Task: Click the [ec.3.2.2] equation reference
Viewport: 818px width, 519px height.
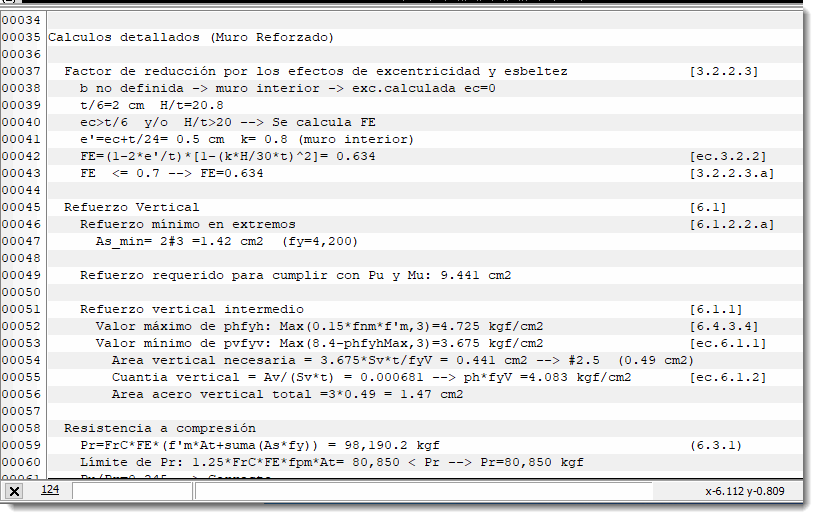Action: (x=728, y=156)
